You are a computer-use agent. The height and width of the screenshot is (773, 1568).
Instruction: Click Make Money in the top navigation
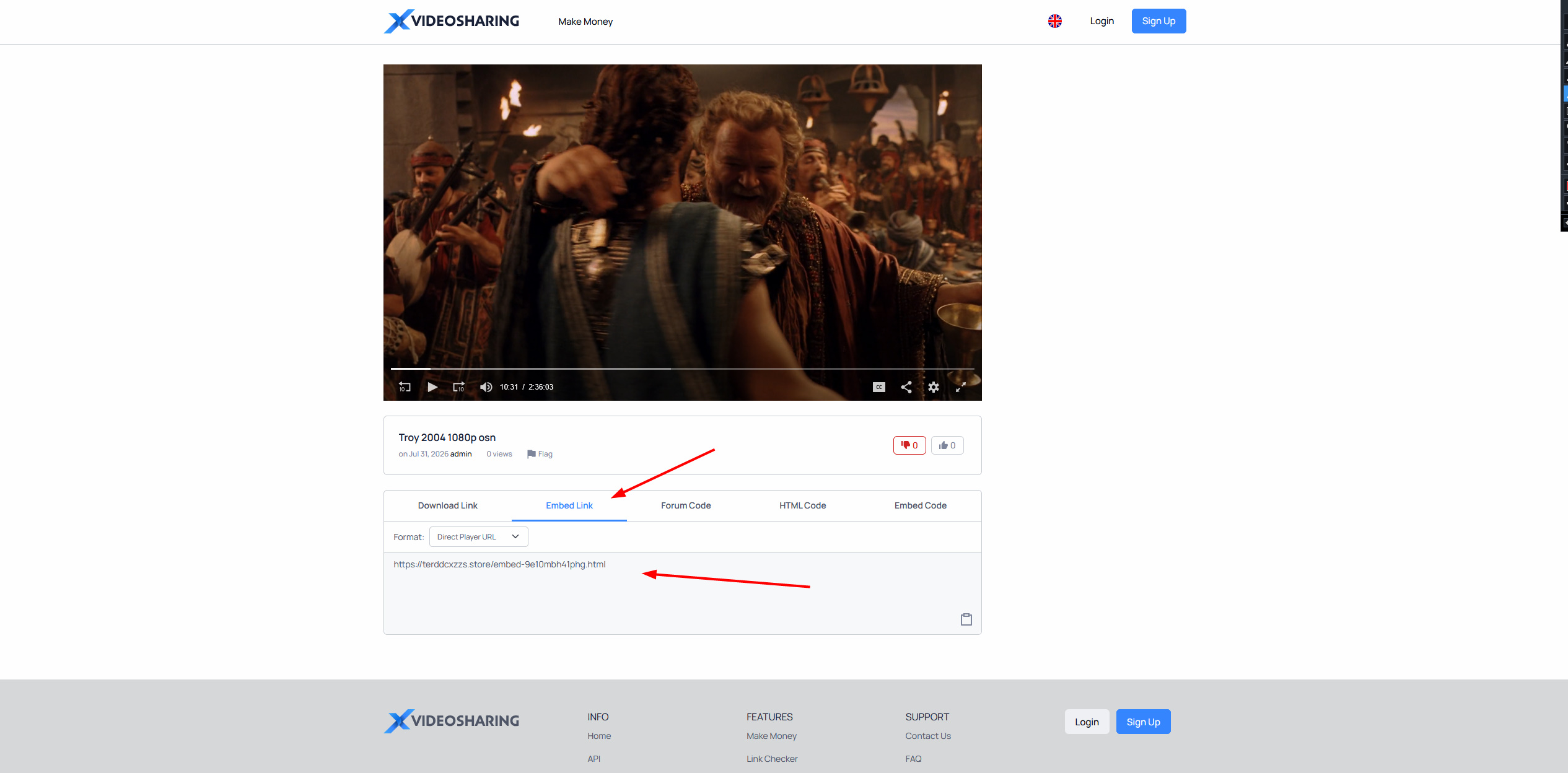coord(585,22)
